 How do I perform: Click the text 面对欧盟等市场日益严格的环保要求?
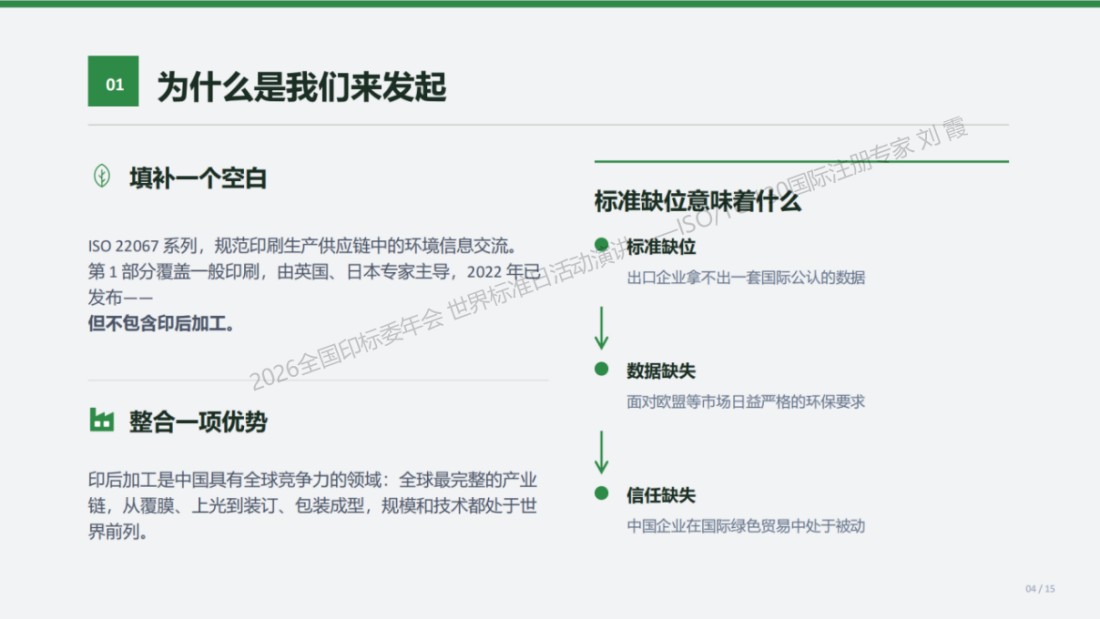pyautogui.click(x=746, y=402)
